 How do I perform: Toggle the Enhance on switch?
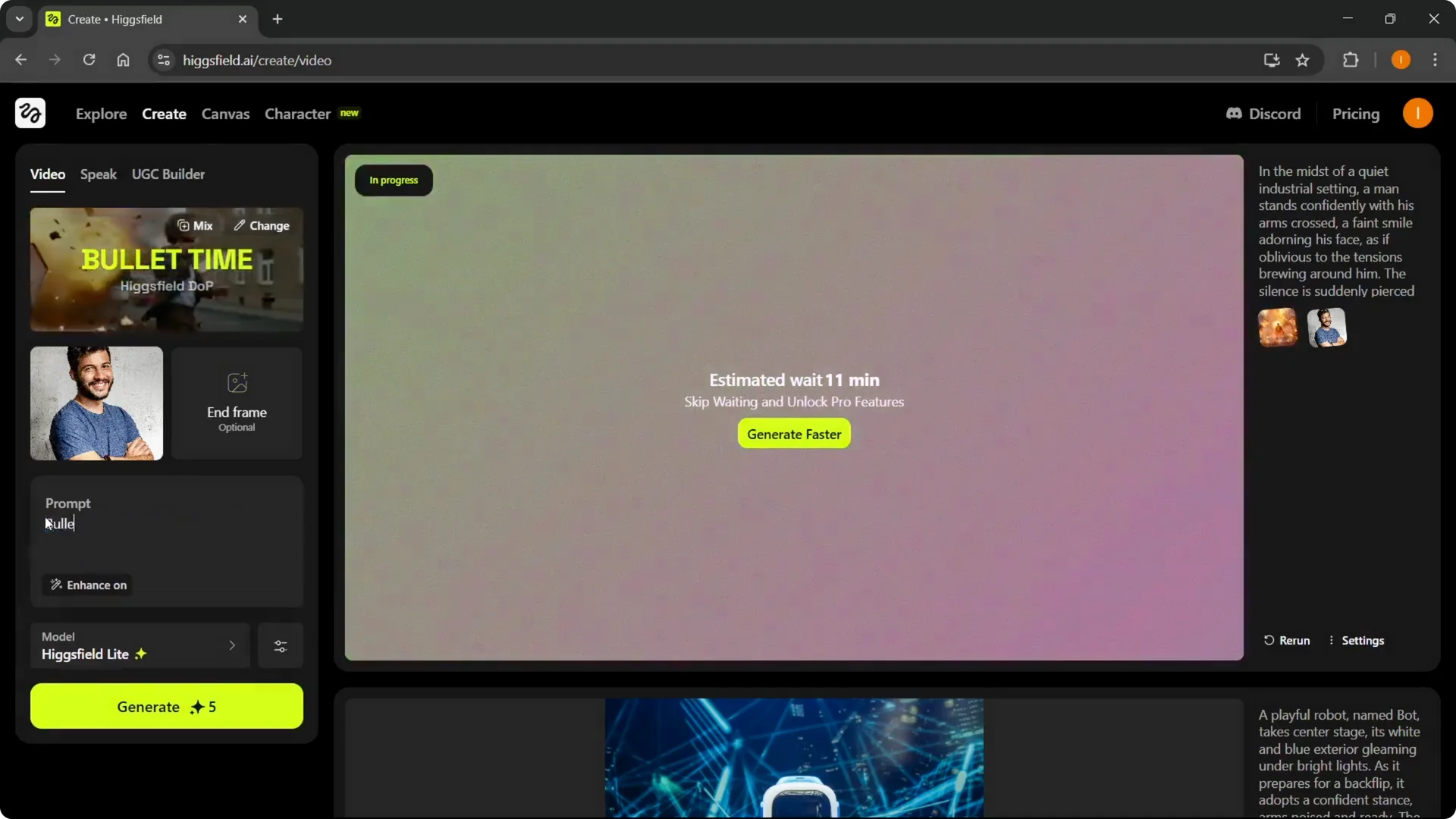[x=87, y=585]
